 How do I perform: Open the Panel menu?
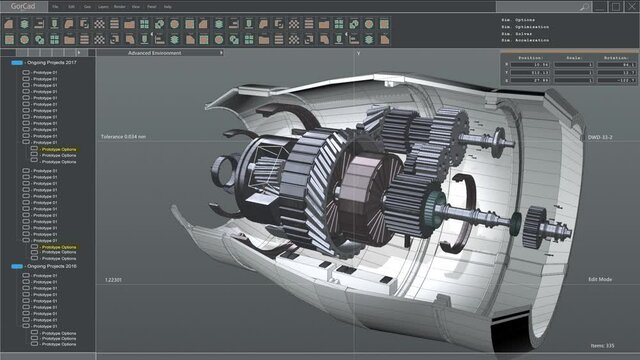pyautogui.click(x=151, y=7)
